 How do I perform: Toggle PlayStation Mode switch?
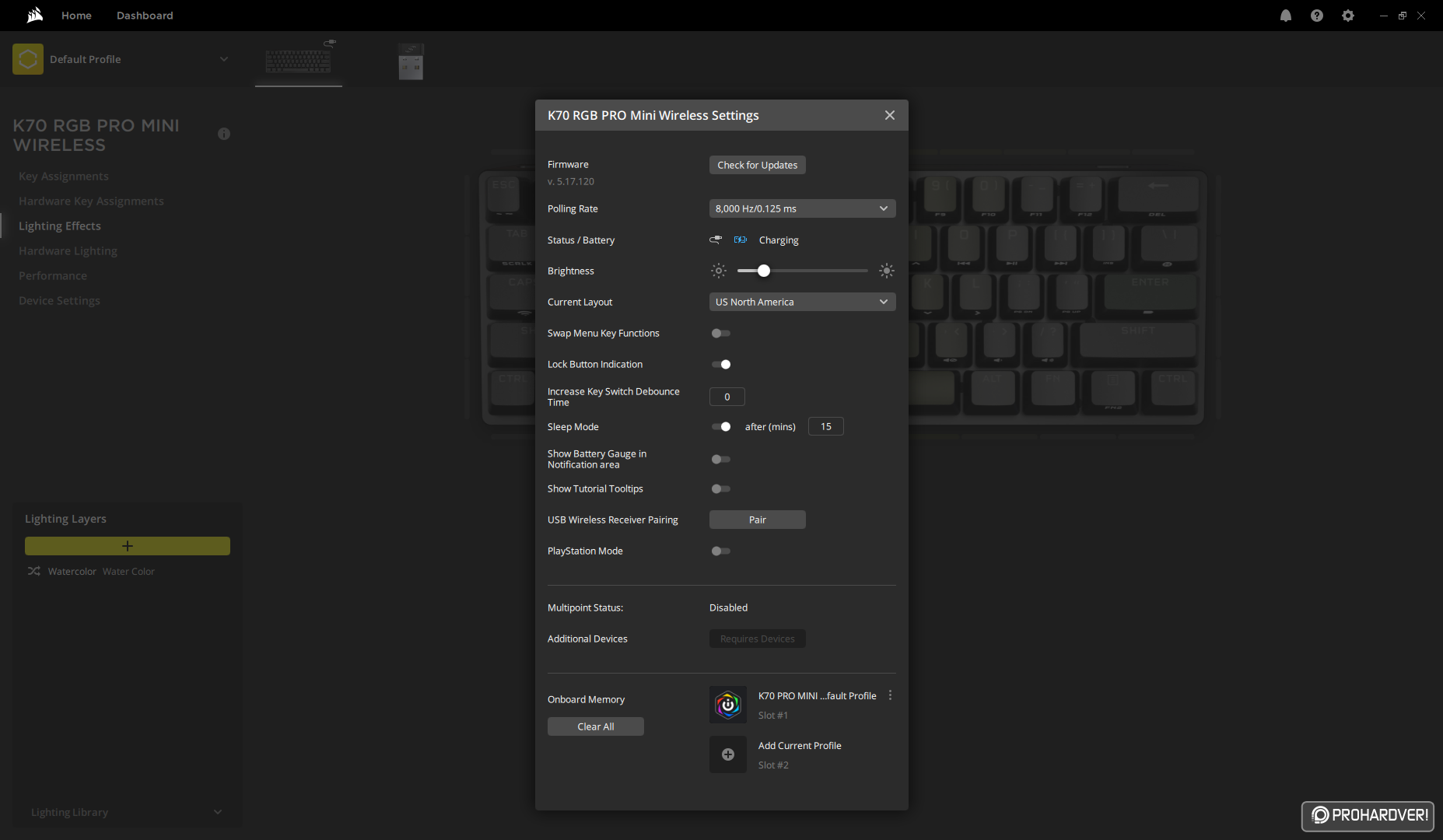click(721, 551)
